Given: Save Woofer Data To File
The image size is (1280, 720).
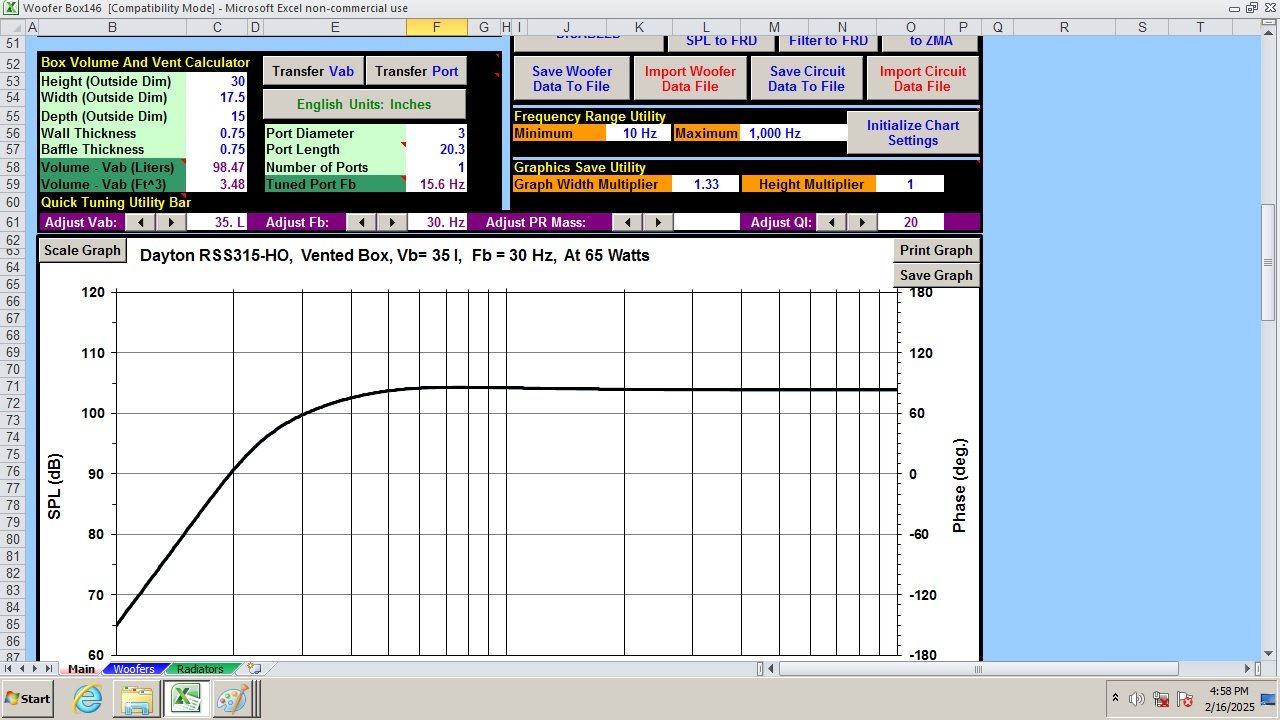Looking at the screenshot, I should [x=572, y=79].
